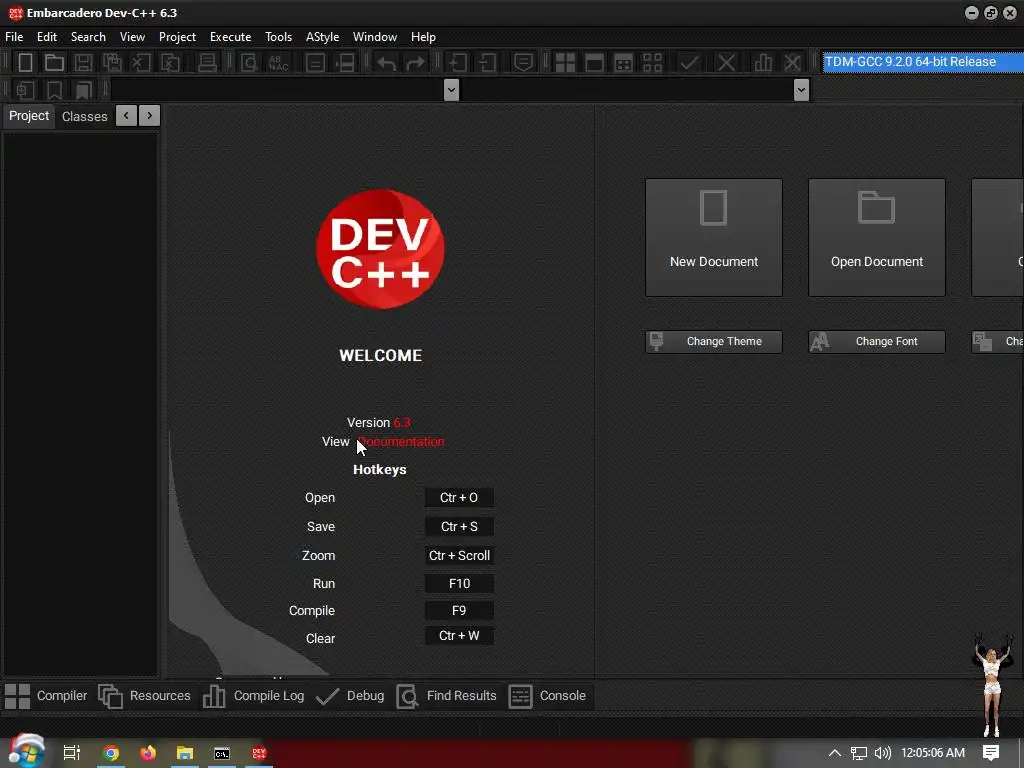1024x768 pixels.
Task: Open the Execute menu
Action: [x=231, y=37]
